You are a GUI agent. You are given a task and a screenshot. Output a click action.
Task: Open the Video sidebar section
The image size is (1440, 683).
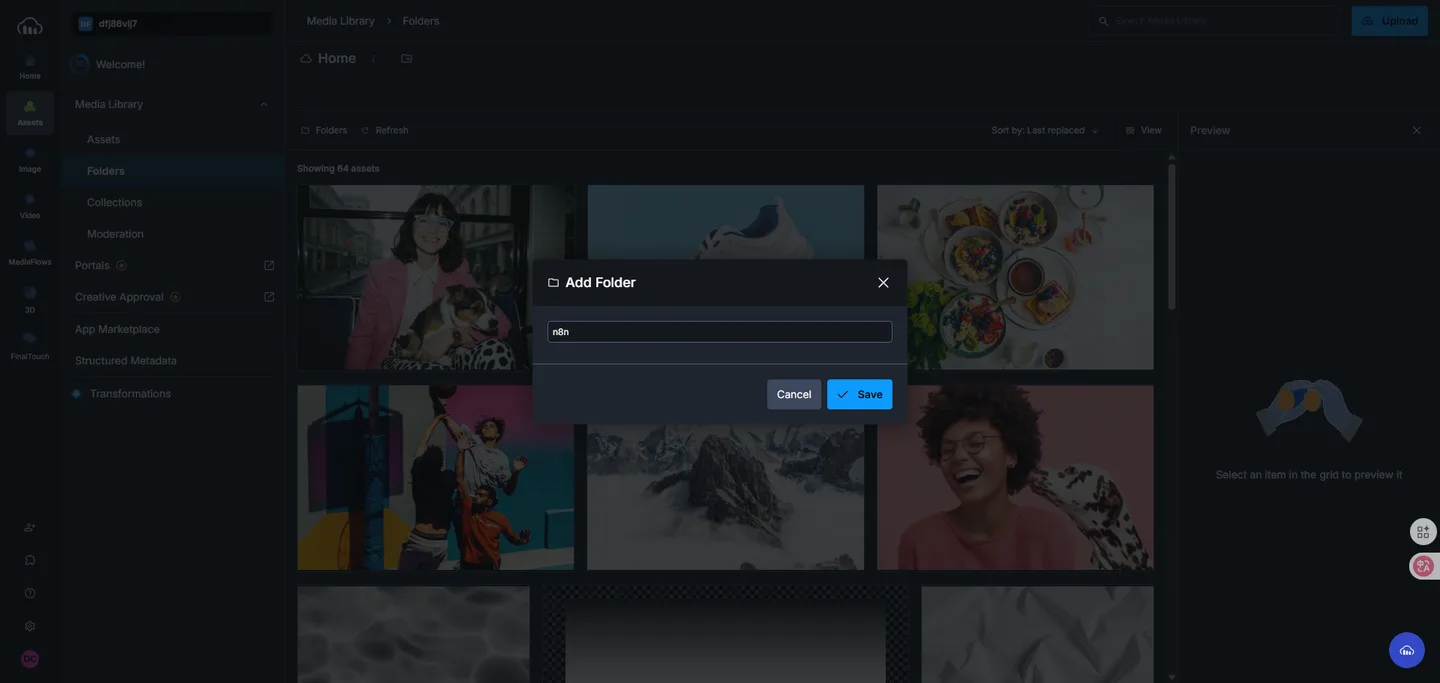(x=30, y=206)
